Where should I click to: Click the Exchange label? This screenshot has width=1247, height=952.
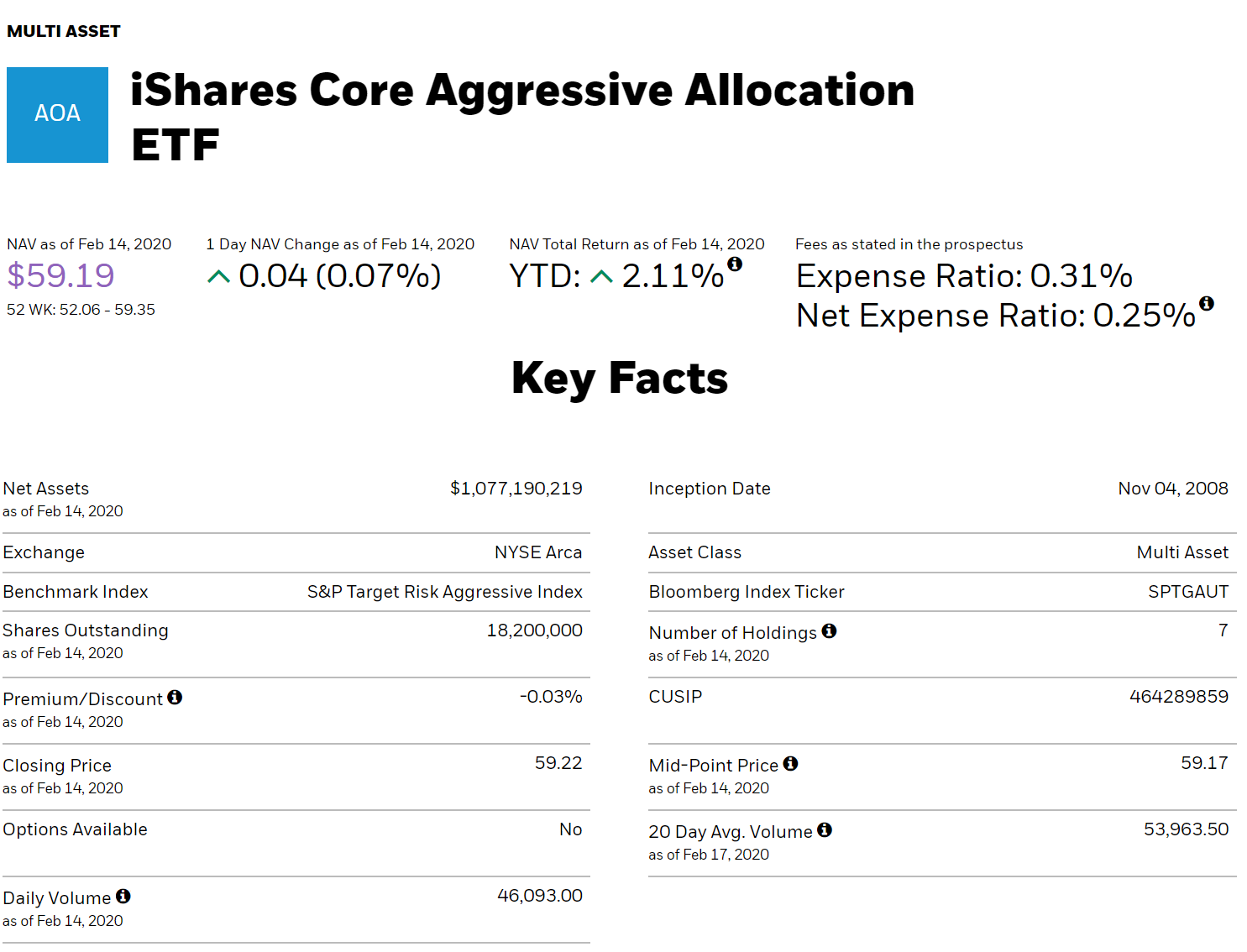click(x=44, y=552)
